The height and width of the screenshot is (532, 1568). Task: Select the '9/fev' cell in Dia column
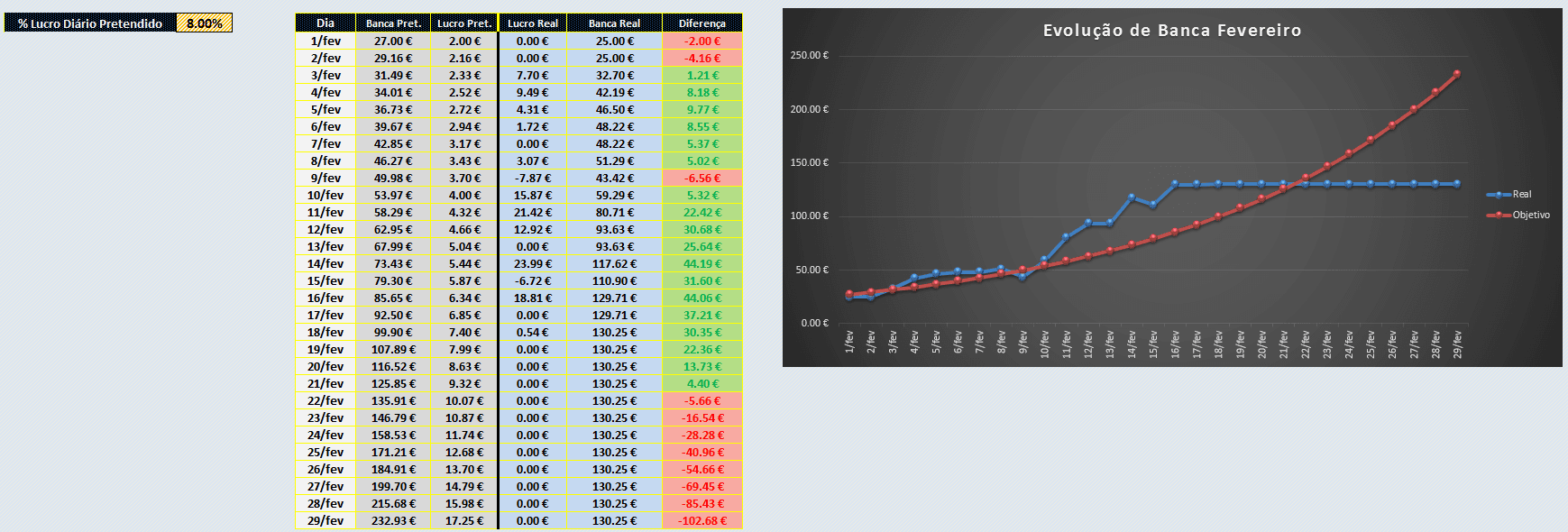point(326,178)
